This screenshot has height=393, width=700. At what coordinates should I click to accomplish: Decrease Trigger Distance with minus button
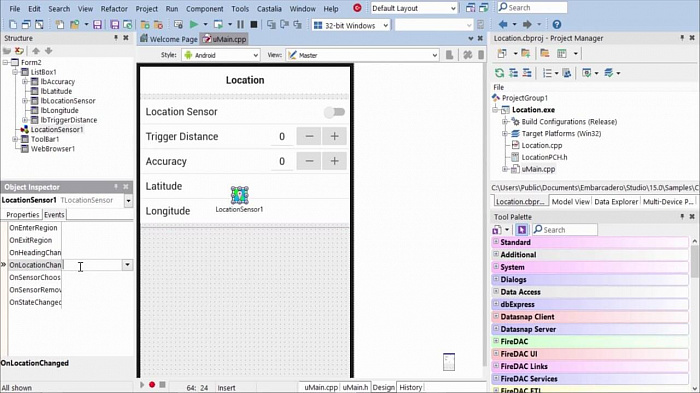(309, 136)
